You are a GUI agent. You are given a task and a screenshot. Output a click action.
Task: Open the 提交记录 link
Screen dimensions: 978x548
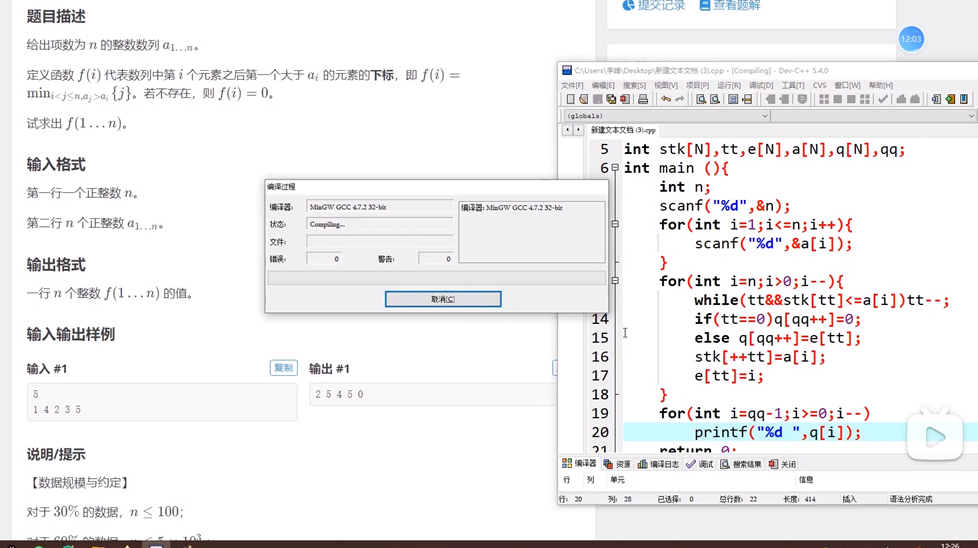click(654, 6)
